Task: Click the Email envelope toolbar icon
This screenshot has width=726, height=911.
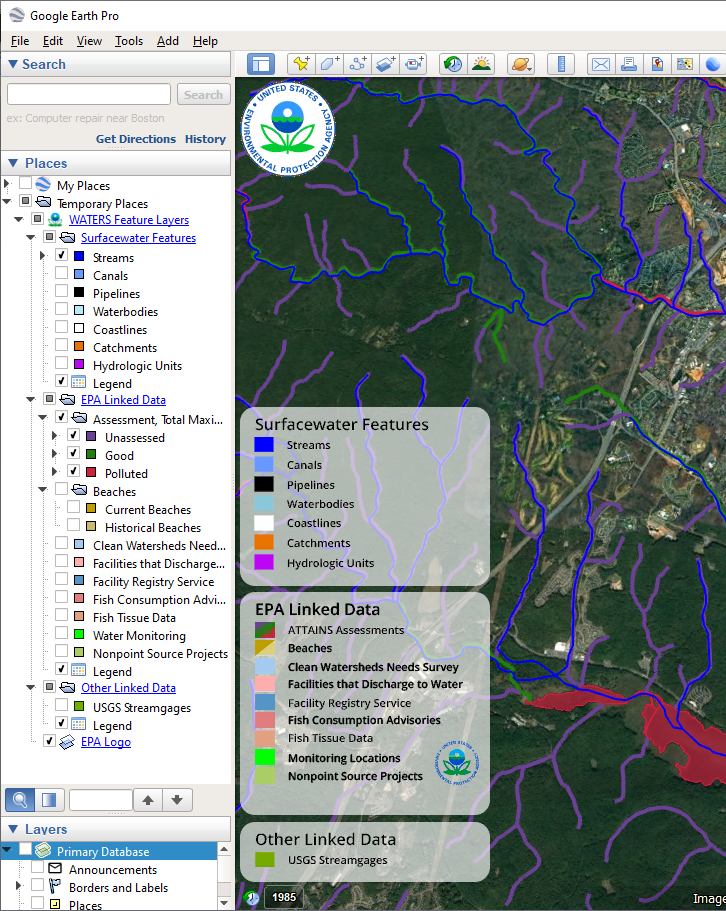Action: point(601,64)
